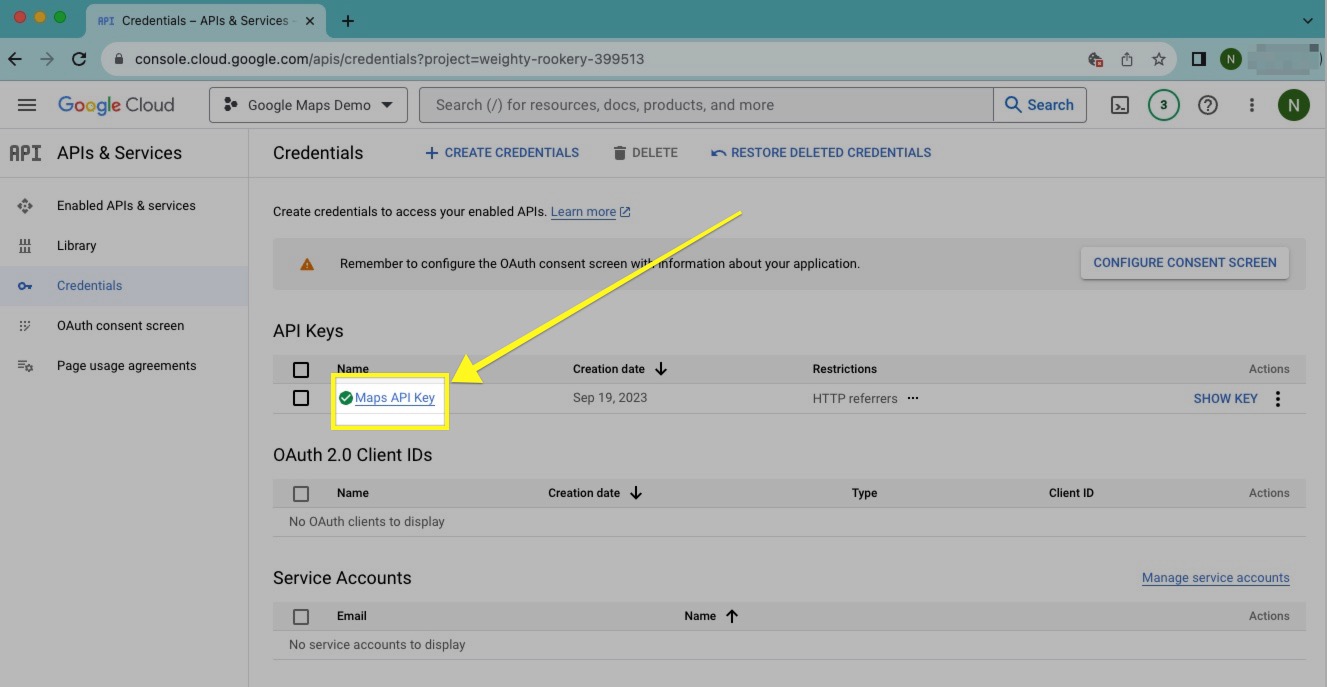Open the help question mark menu
Screen dimensions: 1327x687
pyautogui.click(x=1208, y=105)
